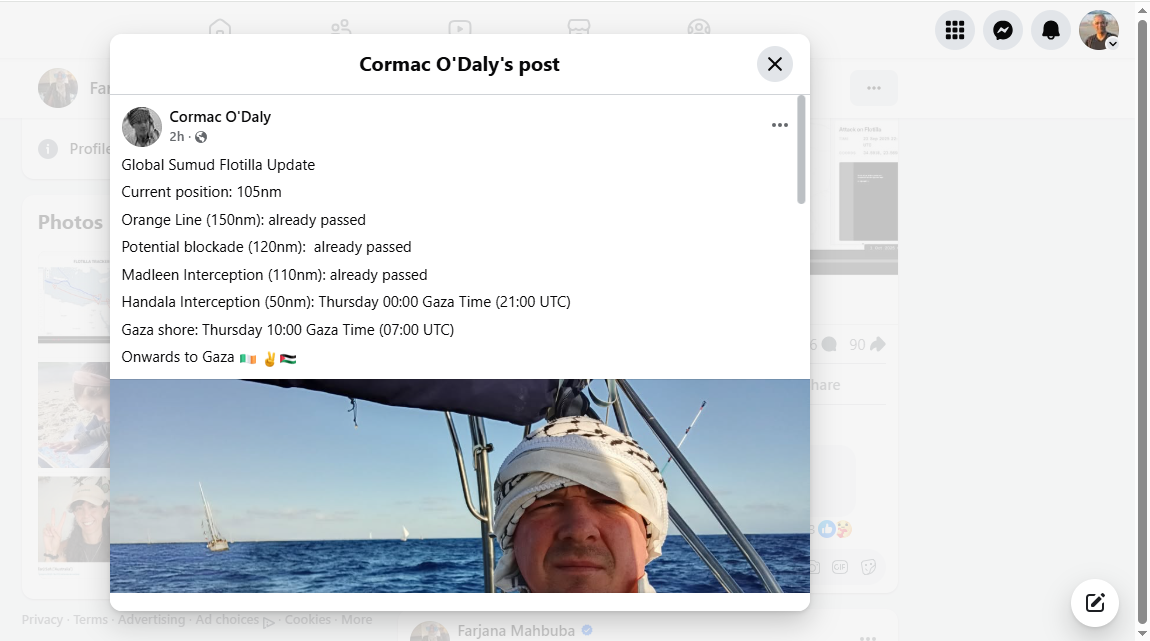Open Marketplace from the top navigation
This screenshot has width=1150, height=641.
[579, 29]
